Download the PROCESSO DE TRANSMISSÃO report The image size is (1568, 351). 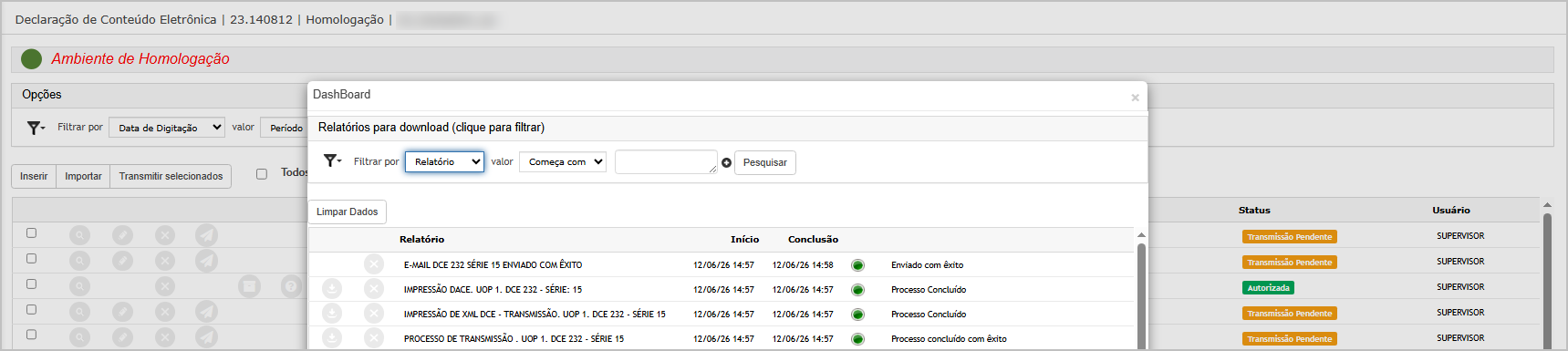(x=332, y=338)
